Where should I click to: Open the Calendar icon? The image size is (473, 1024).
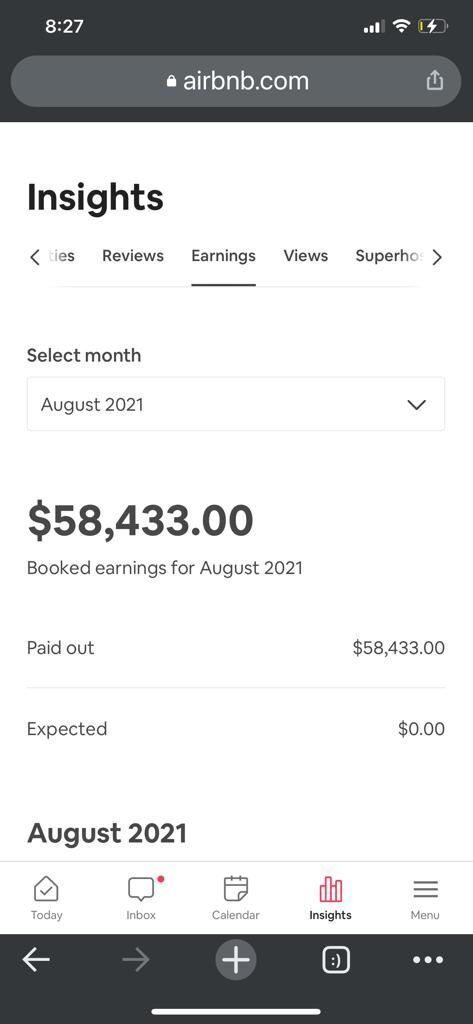pyautogui.click(x=236, y=889)
